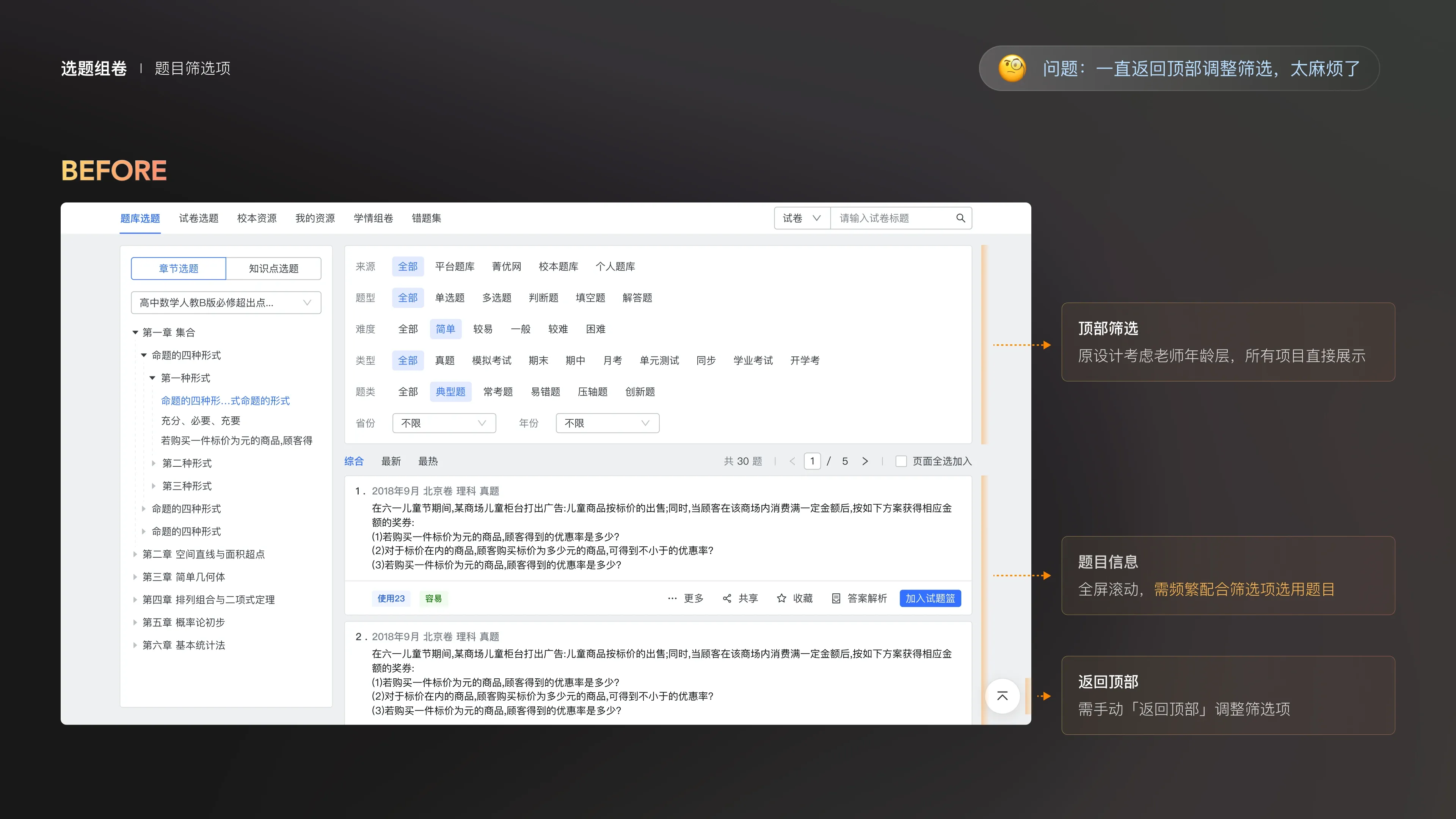Viewport: 1456px width, 819px height.
Task: Click the 共享 share icon in question 1
Action: click(727, 598)
